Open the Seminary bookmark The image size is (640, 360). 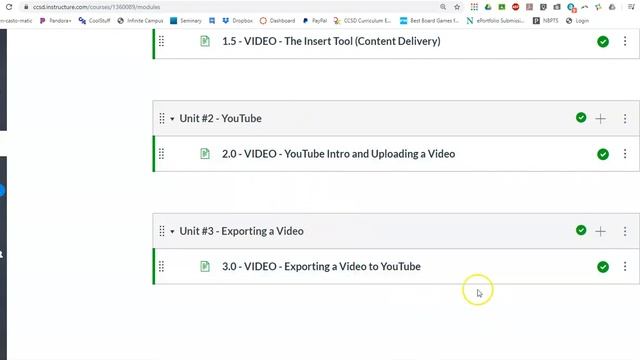coord(186,20)
